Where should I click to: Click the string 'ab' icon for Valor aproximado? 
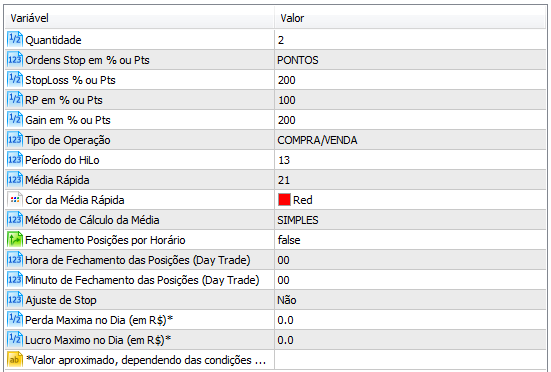tap(15, 360)
